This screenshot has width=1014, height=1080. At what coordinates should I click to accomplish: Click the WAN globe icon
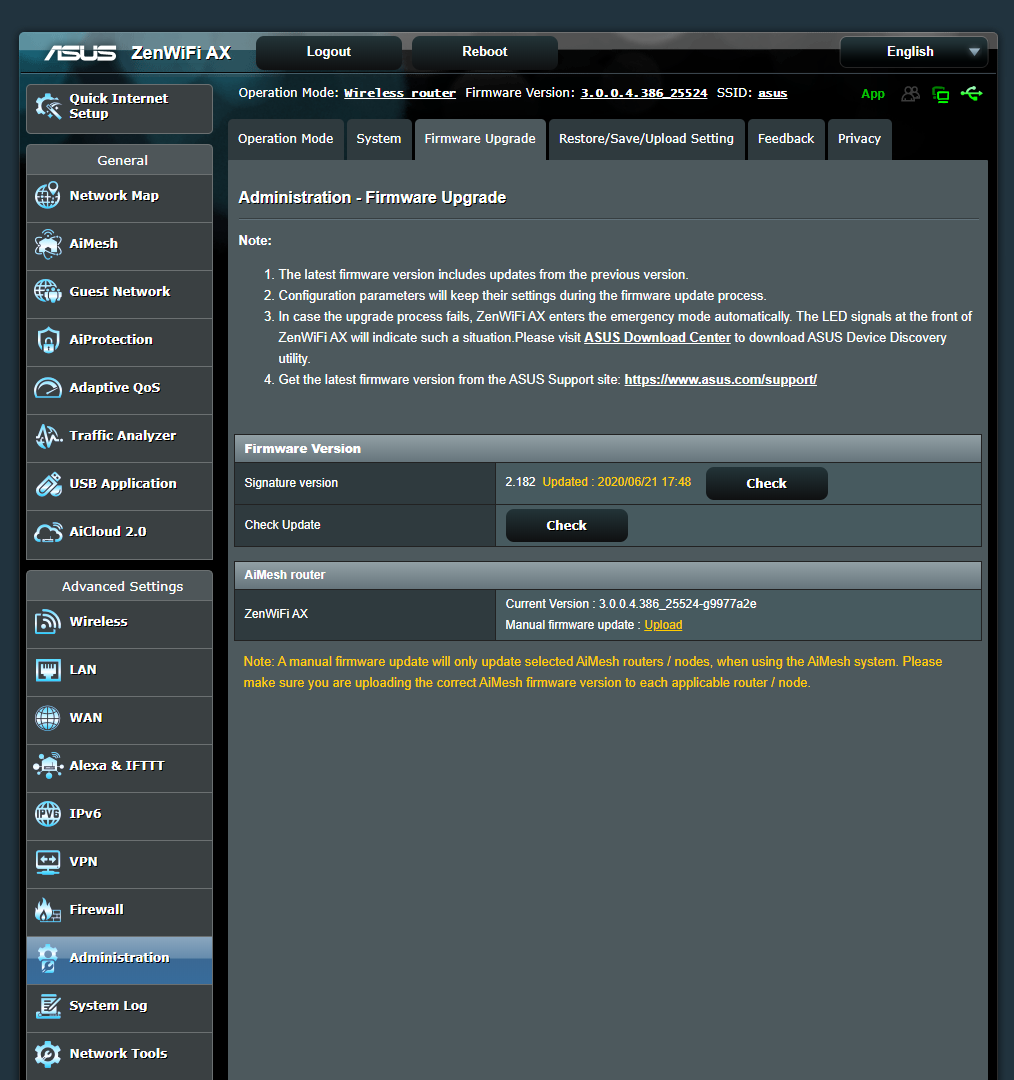pos(48,718)
